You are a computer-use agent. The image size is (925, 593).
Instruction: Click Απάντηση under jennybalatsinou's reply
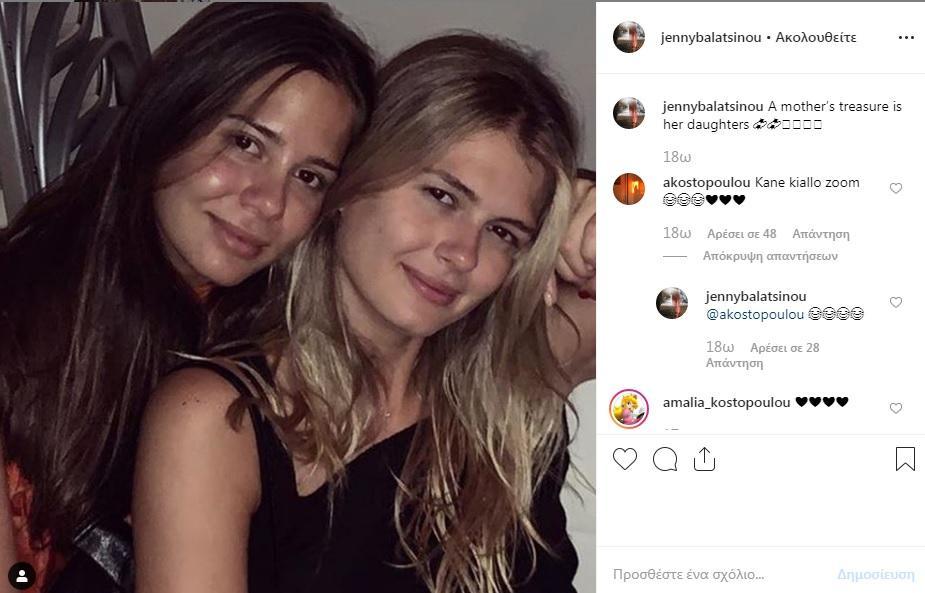point(734,363)
